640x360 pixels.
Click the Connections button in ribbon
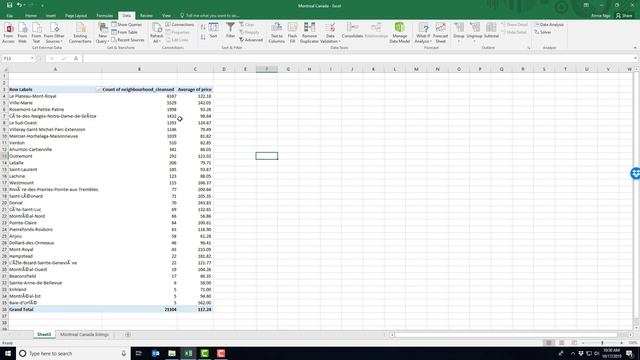pyautogui.click(x=180, y=24)
